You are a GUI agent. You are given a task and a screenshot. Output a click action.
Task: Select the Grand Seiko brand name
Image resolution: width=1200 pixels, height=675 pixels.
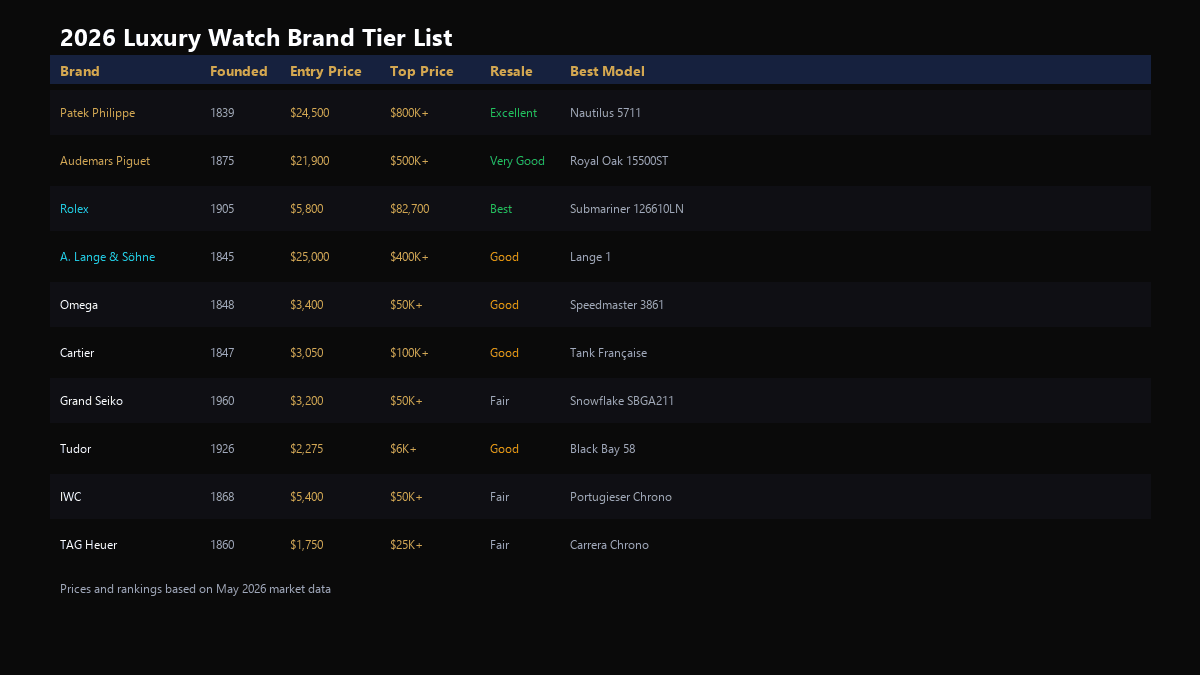click(91, 401)
